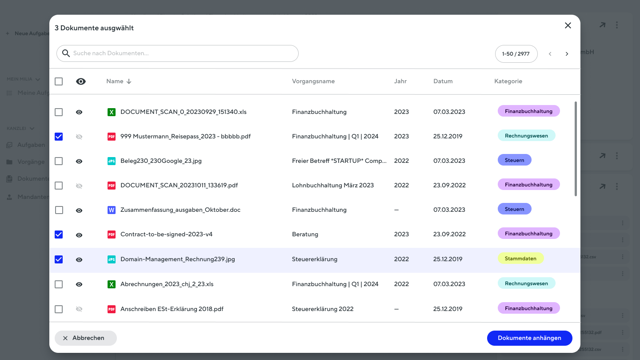
Task: Click JPG icon of Domain-Management_Rechnung239.jpg
Action: click(x=111, y=259)
